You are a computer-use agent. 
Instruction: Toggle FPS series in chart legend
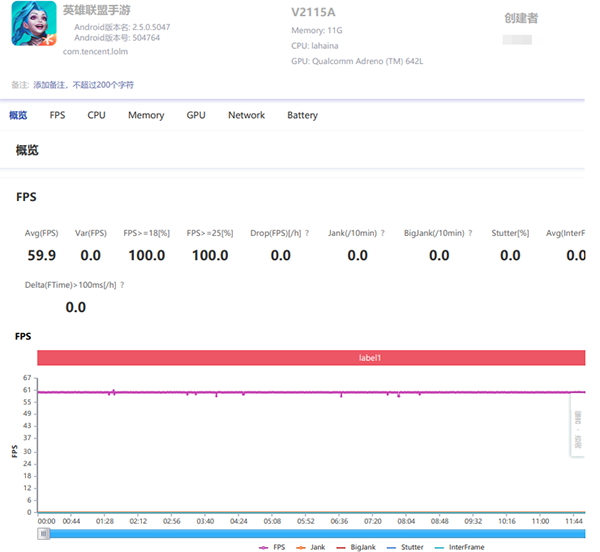coord(272,547)
